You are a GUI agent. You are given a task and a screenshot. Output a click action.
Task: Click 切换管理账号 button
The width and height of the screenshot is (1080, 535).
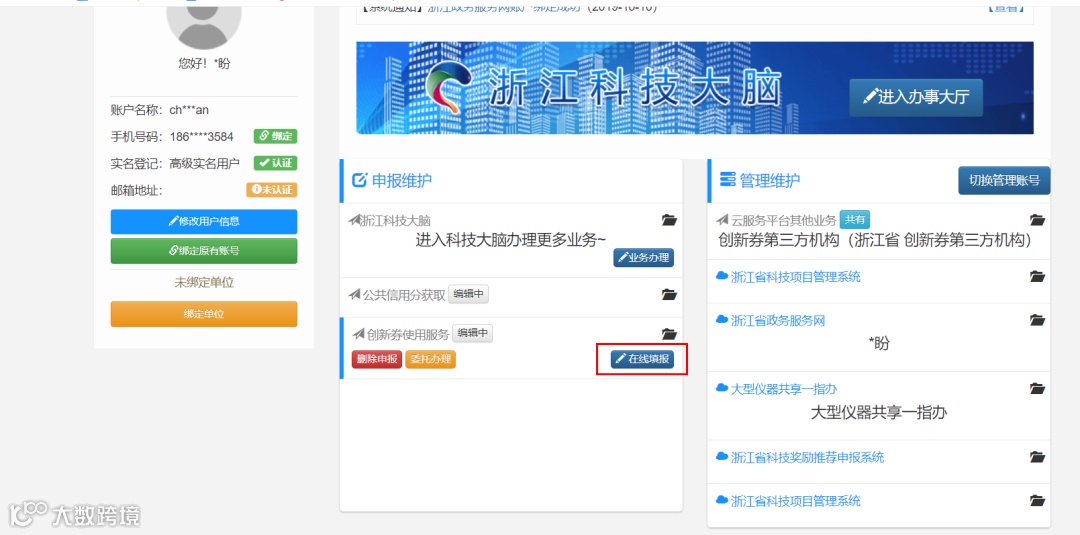tap(1004, 181)
